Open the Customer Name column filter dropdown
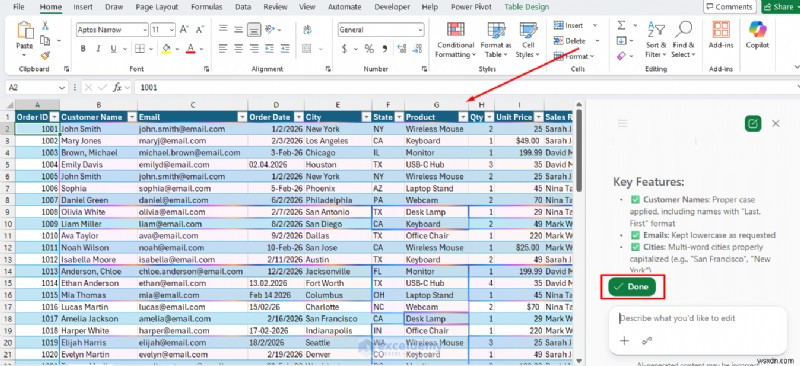800x366 pixels. 132,117
